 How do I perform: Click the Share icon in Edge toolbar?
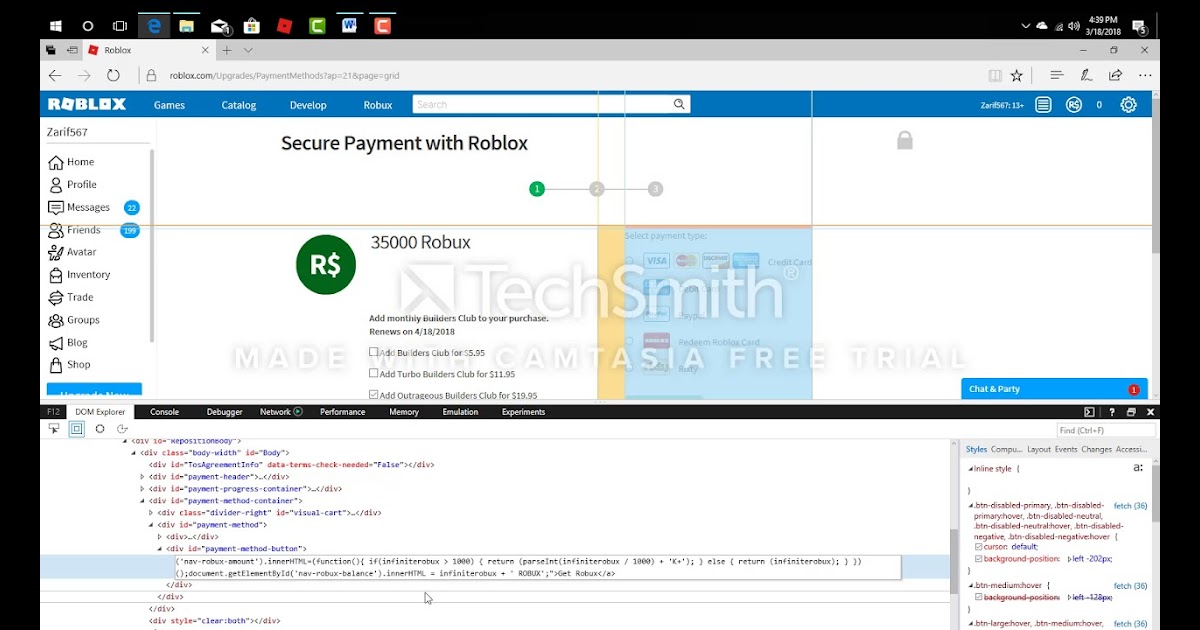(x=1115, y=75)
